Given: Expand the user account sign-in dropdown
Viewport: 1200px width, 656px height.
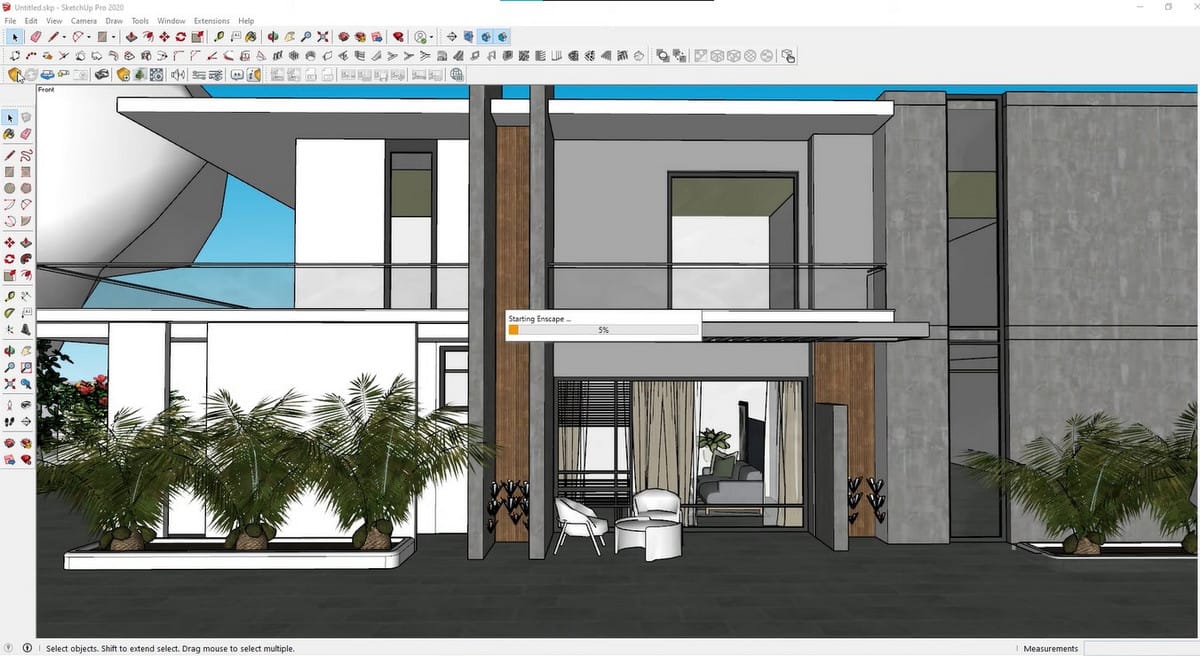Looking at the screenshot, I should point(433,37).
